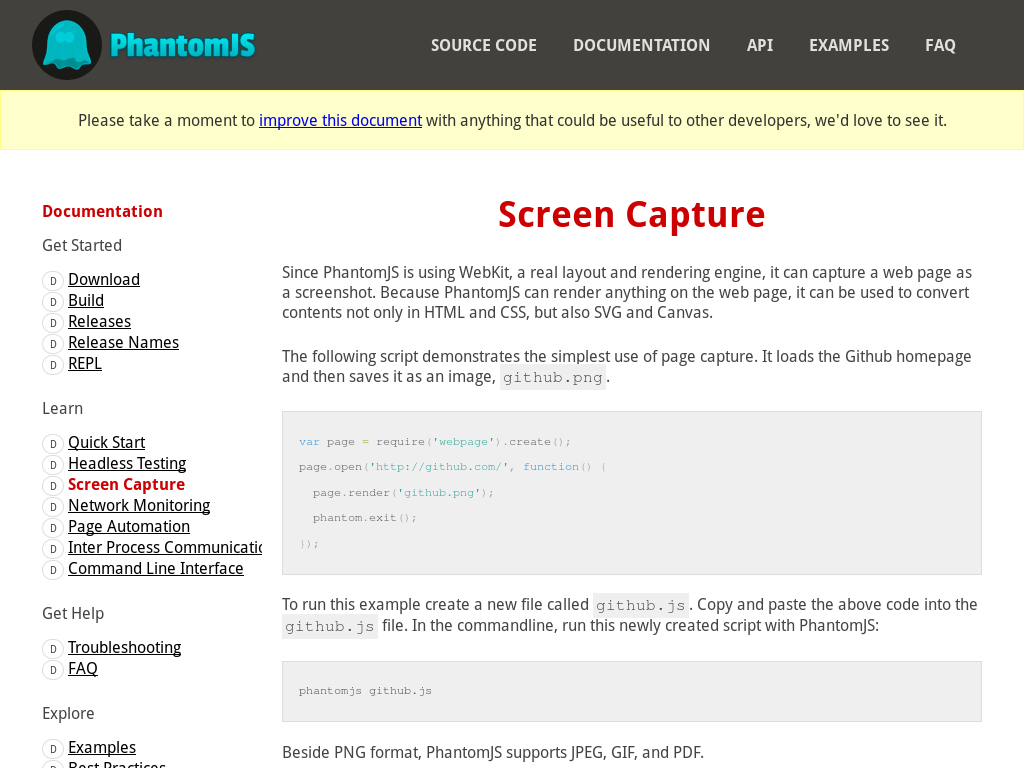Screen dimensions: 1024x768
Task: Click the D icon beside sidebar FAQ
Action: (x=53, y=670)
